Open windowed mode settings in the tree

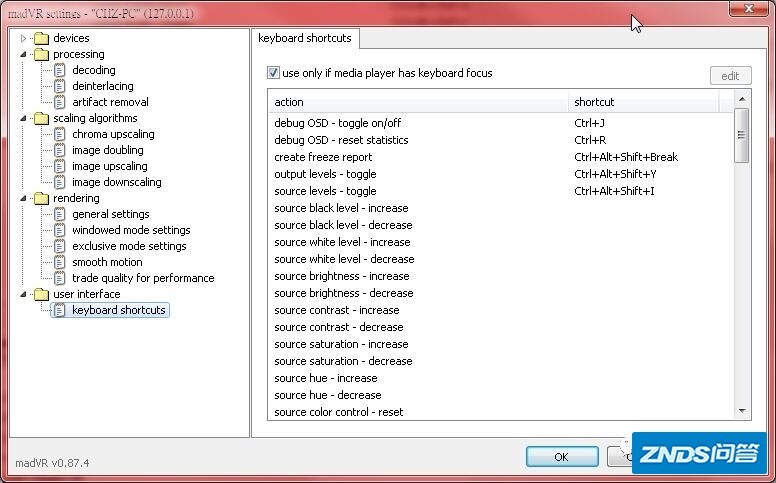(131, 230)
